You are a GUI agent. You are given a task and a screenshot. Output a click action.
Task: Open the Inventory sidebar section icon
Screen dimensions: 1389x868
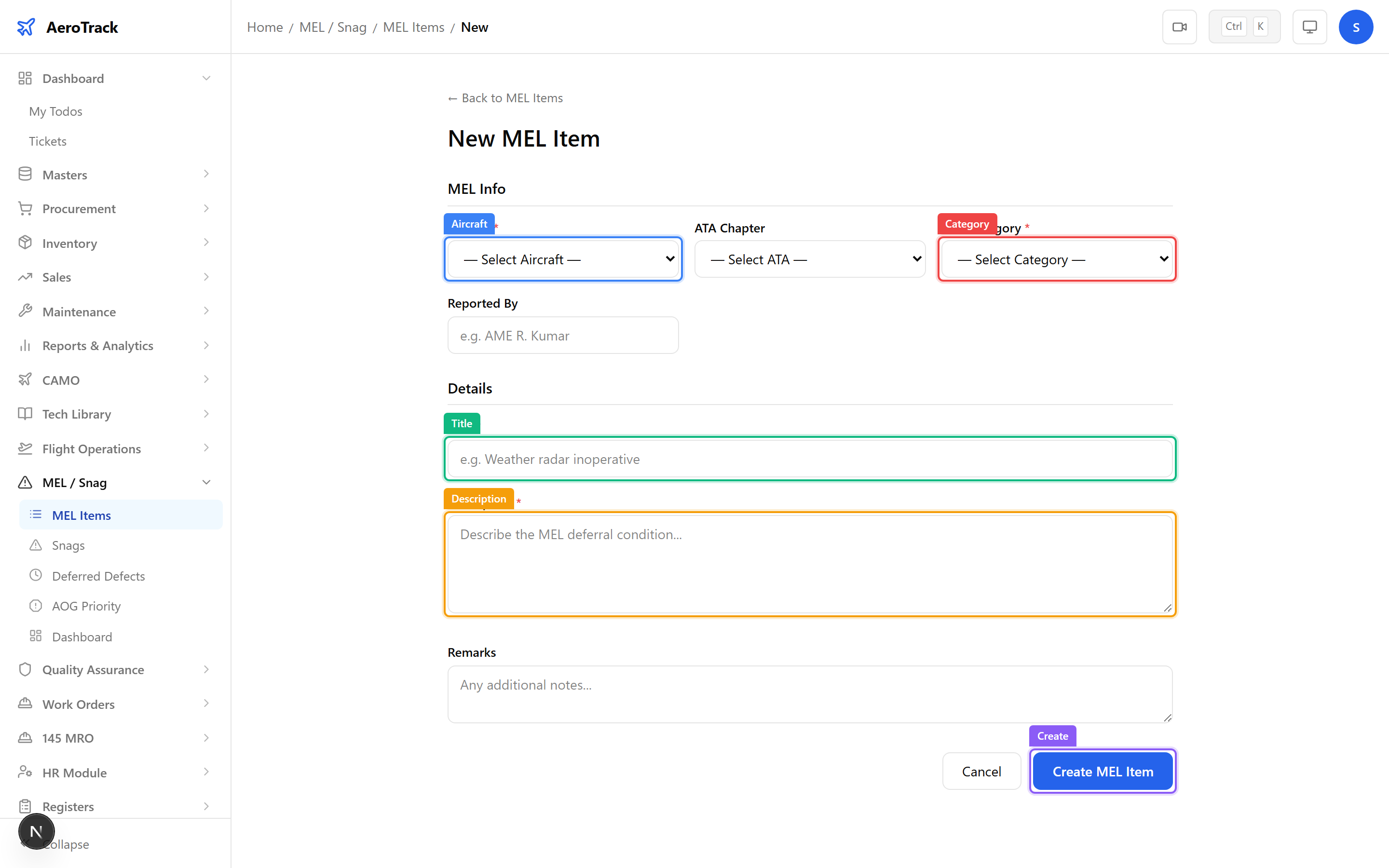(25, 242)
